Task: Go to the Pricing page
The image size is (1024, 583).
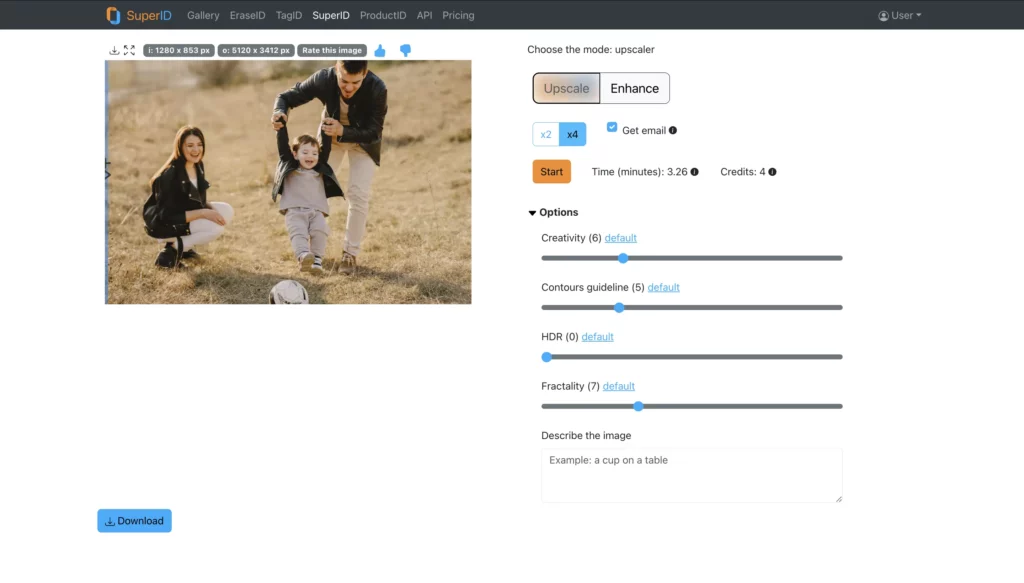Action: coord(458,15)
